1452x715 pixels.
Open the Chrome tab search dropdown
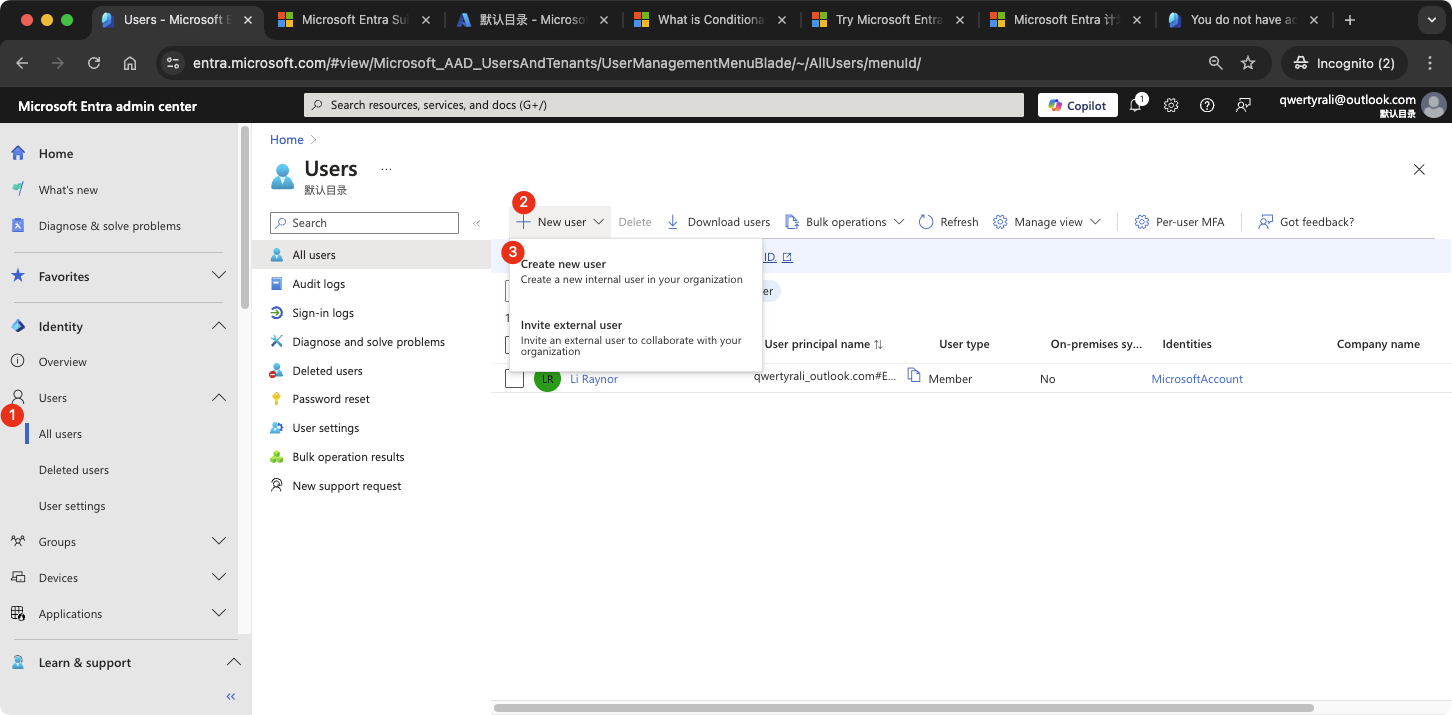pos(1430,20)
